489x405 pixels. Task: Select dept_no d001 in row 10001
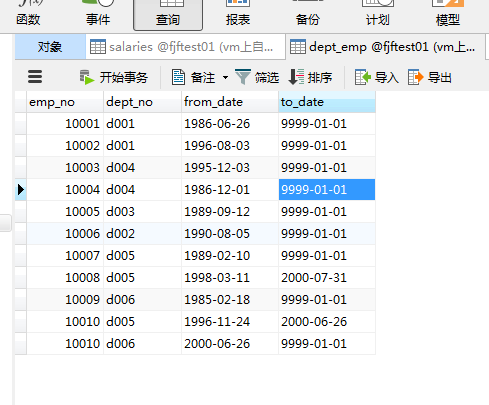[x=143, y=124]
